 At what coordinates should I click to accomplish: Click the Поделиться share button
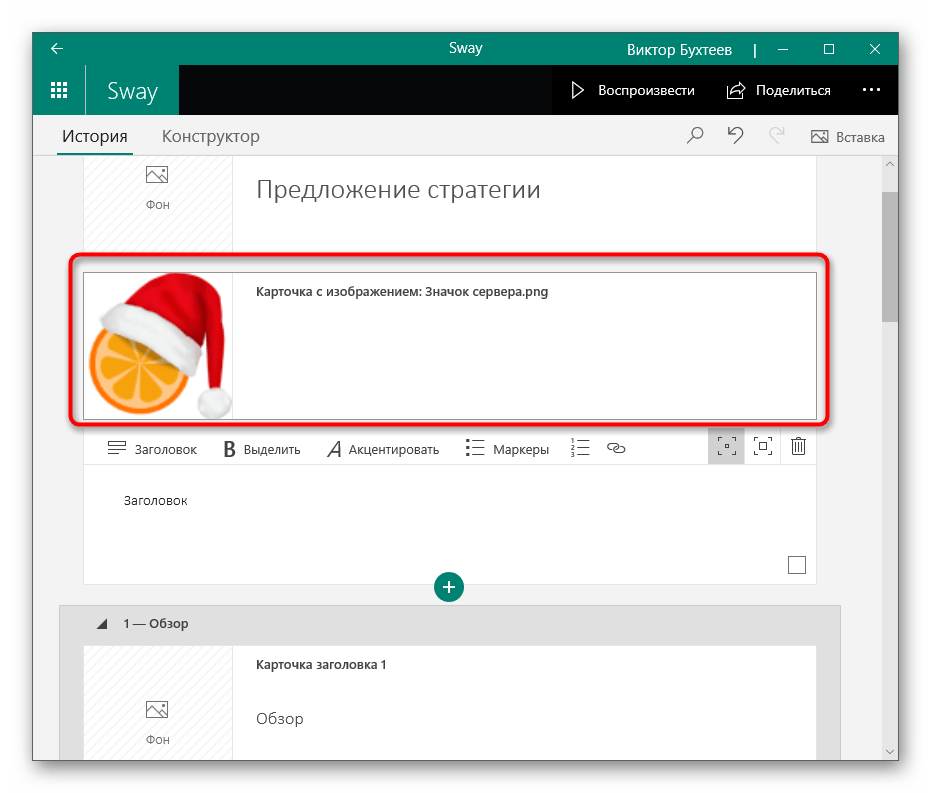click(x=778, y=90)
